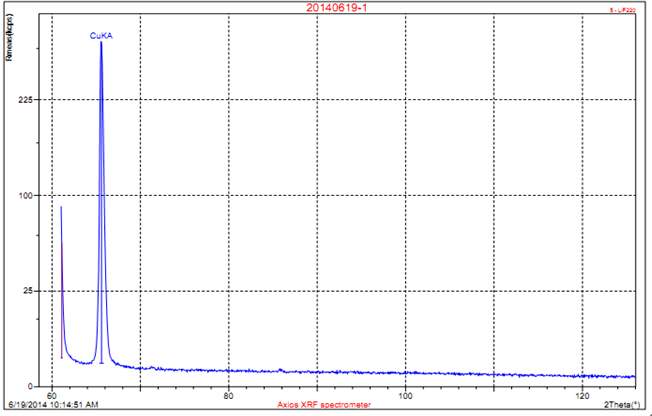Click the small red label at top right
The width and height of the screenshot is (652, 416).
coord(622,10)
